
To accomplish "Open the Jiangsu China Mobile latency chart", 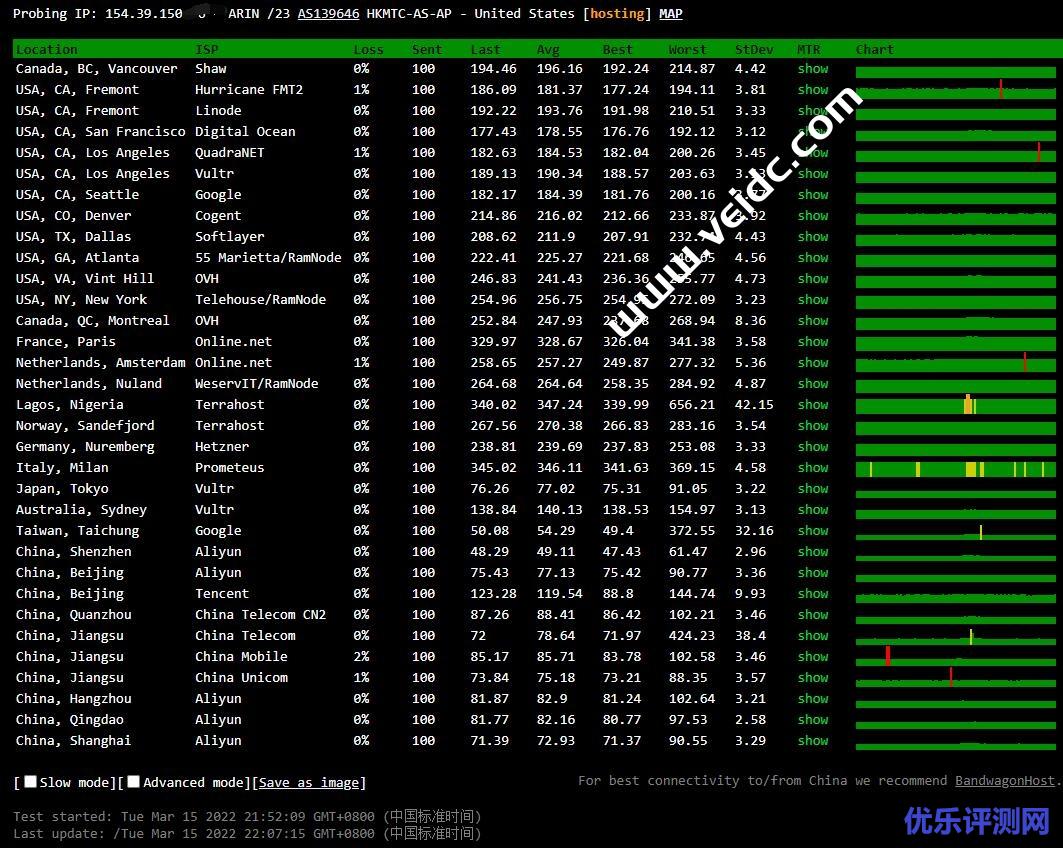I will pyautogui.click(x=956, y=658).
